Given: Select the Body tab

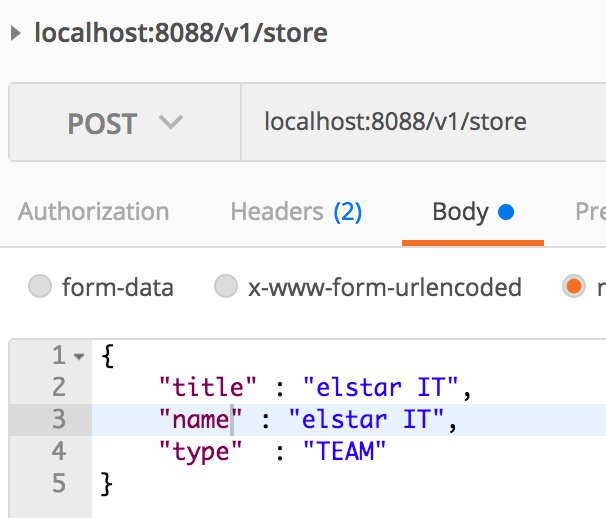Looking at the screenshot, I should tap(473, 212).
